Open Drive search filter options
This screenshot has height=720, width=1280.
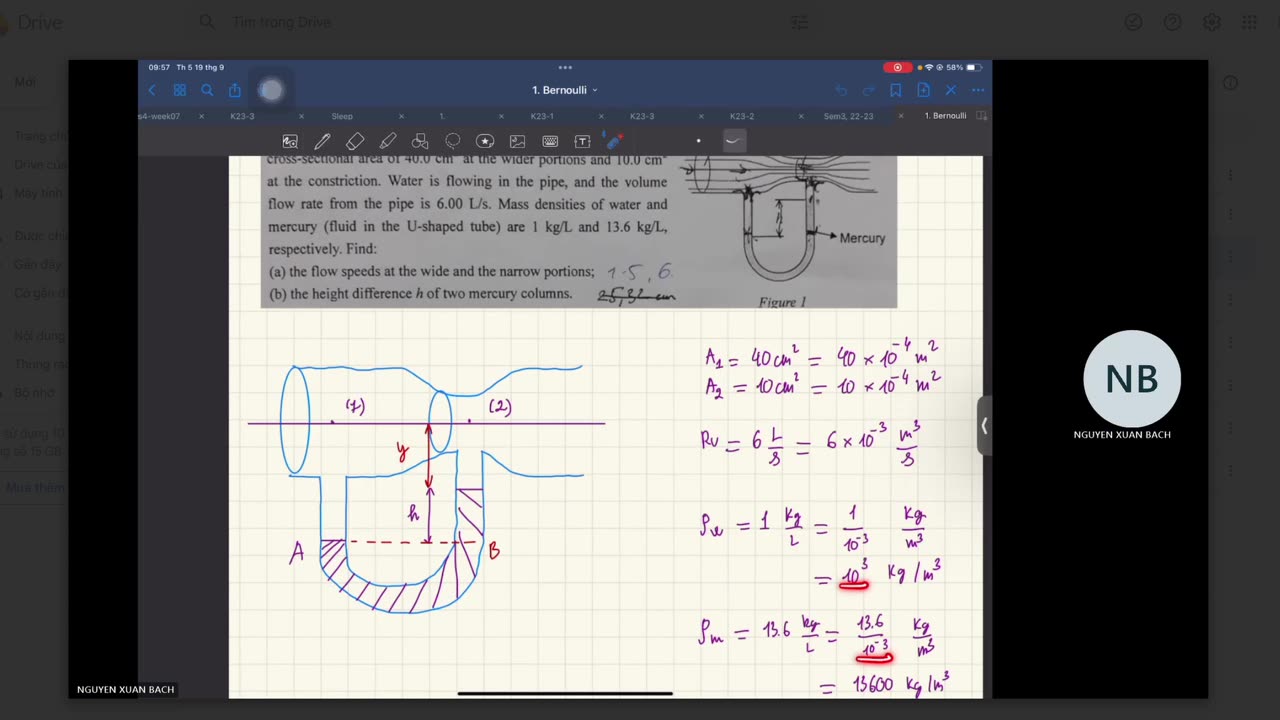click(x=799, y=22)
